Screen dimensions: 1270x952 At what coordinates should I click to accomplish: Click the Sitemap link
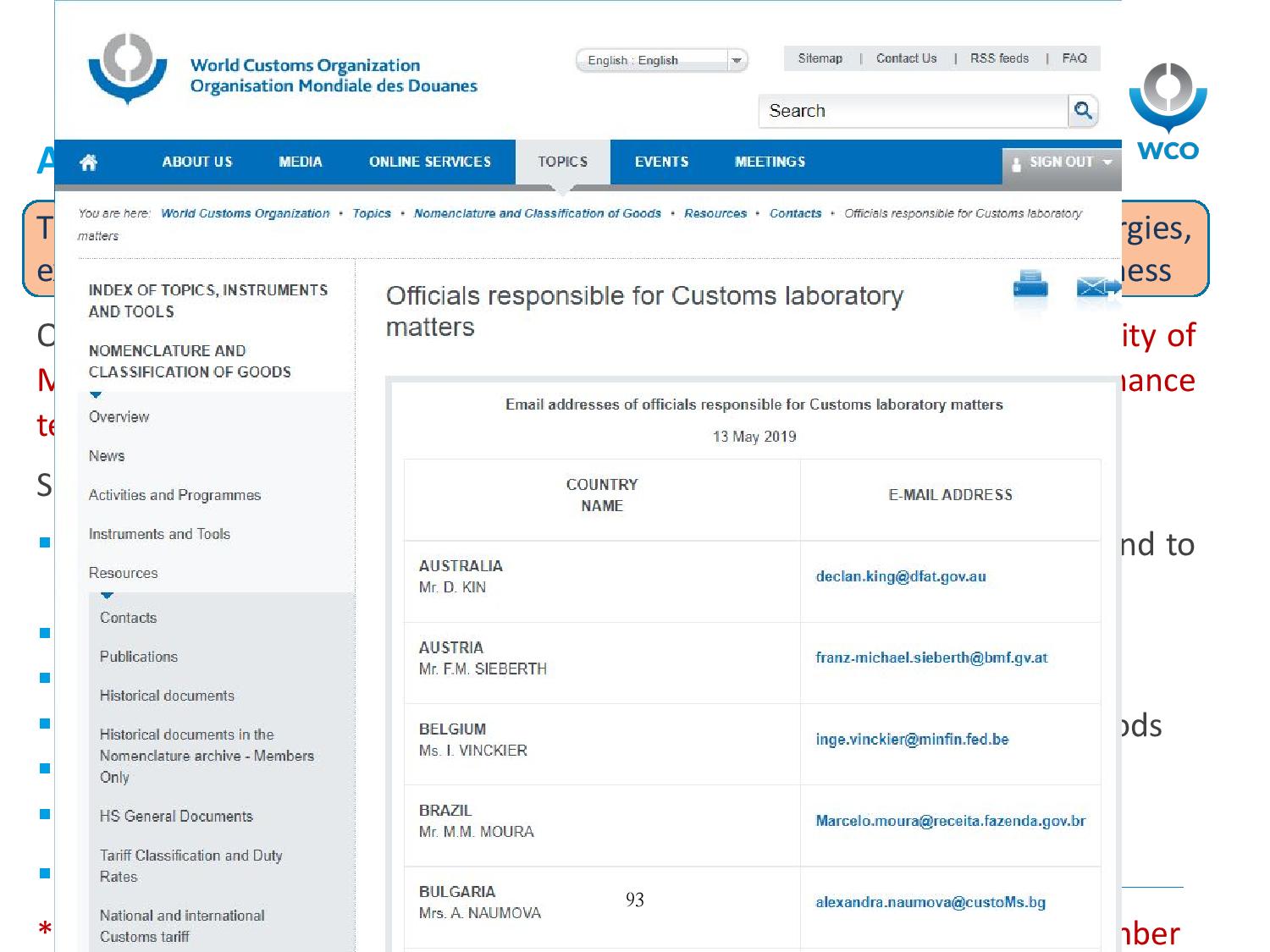pyautogui.click(x=820, y=58)
